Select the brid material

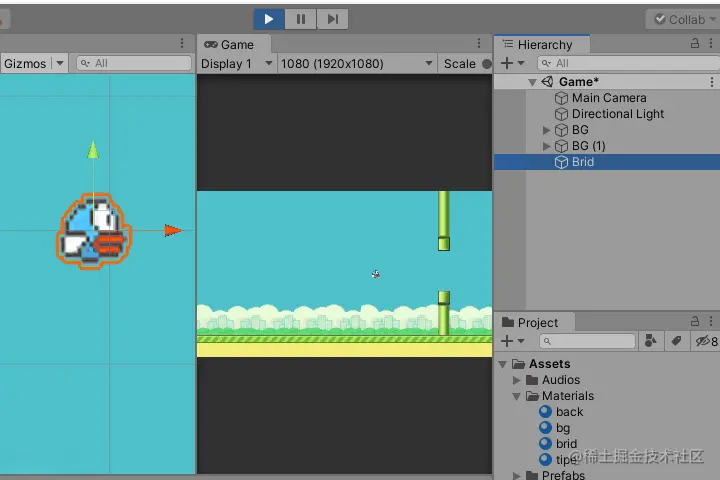[x=566, y=444]
